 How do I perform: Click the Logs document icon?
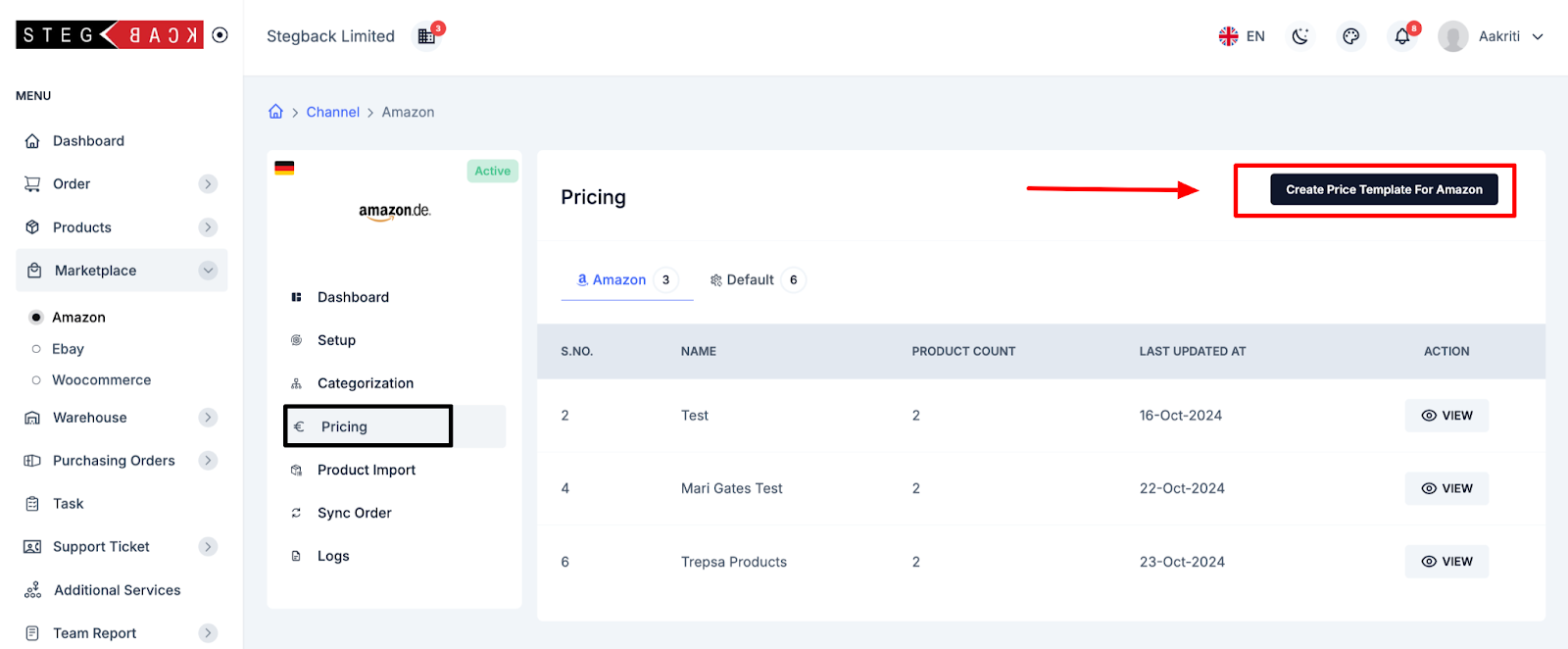296,556
